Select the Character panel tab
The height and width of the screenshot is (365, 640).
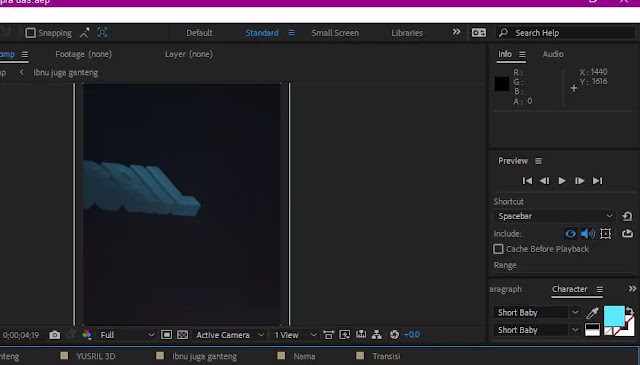570,289
